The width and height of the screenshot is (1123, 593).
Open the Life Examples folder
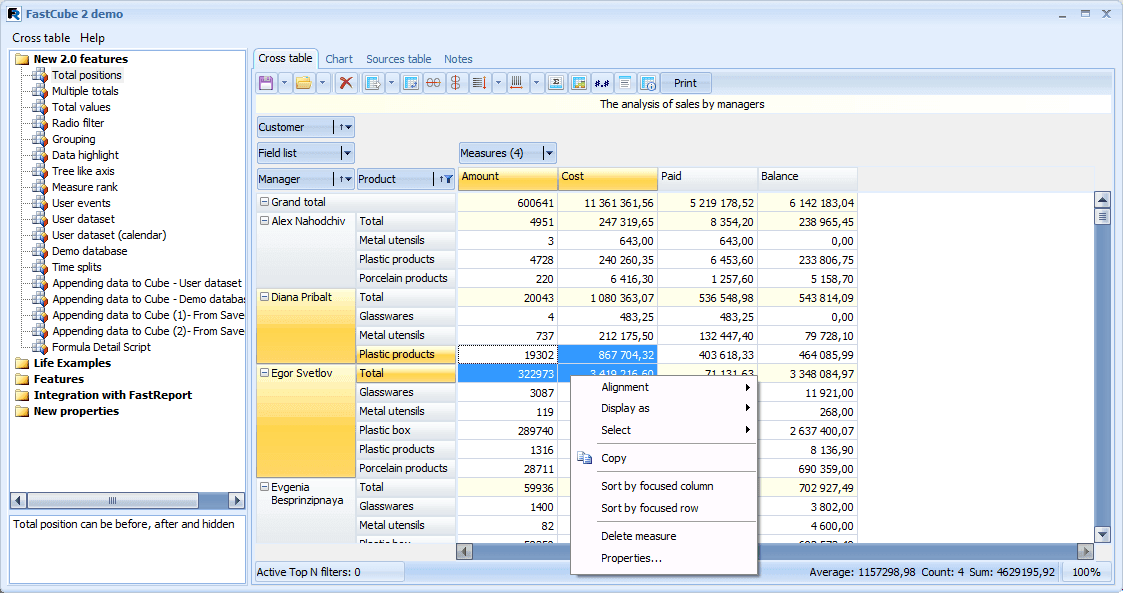(72, 363)
